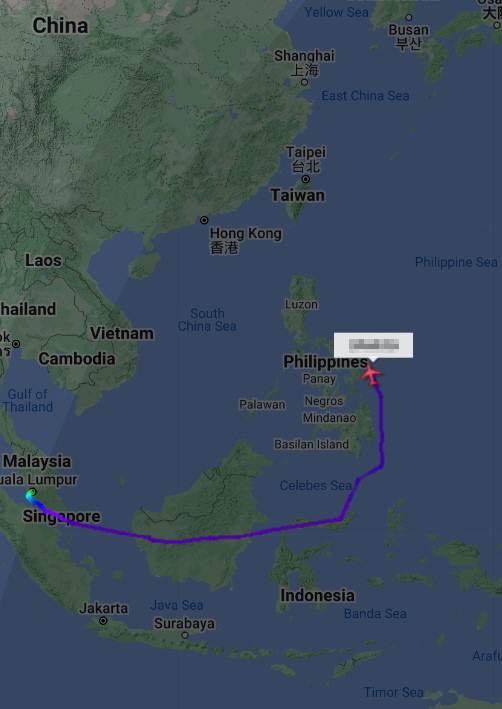This screenshot has width=502, height=709.
Task: Click the Vietnam country label
Action: [x=122, y=334]
